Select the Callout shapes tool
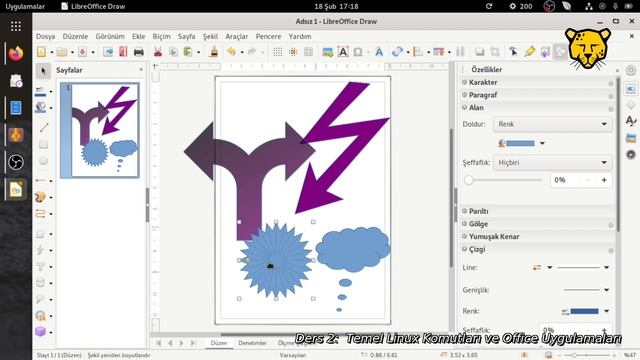Image resolution: width=640 pixels, height=360 pixels. click(40, 299)
